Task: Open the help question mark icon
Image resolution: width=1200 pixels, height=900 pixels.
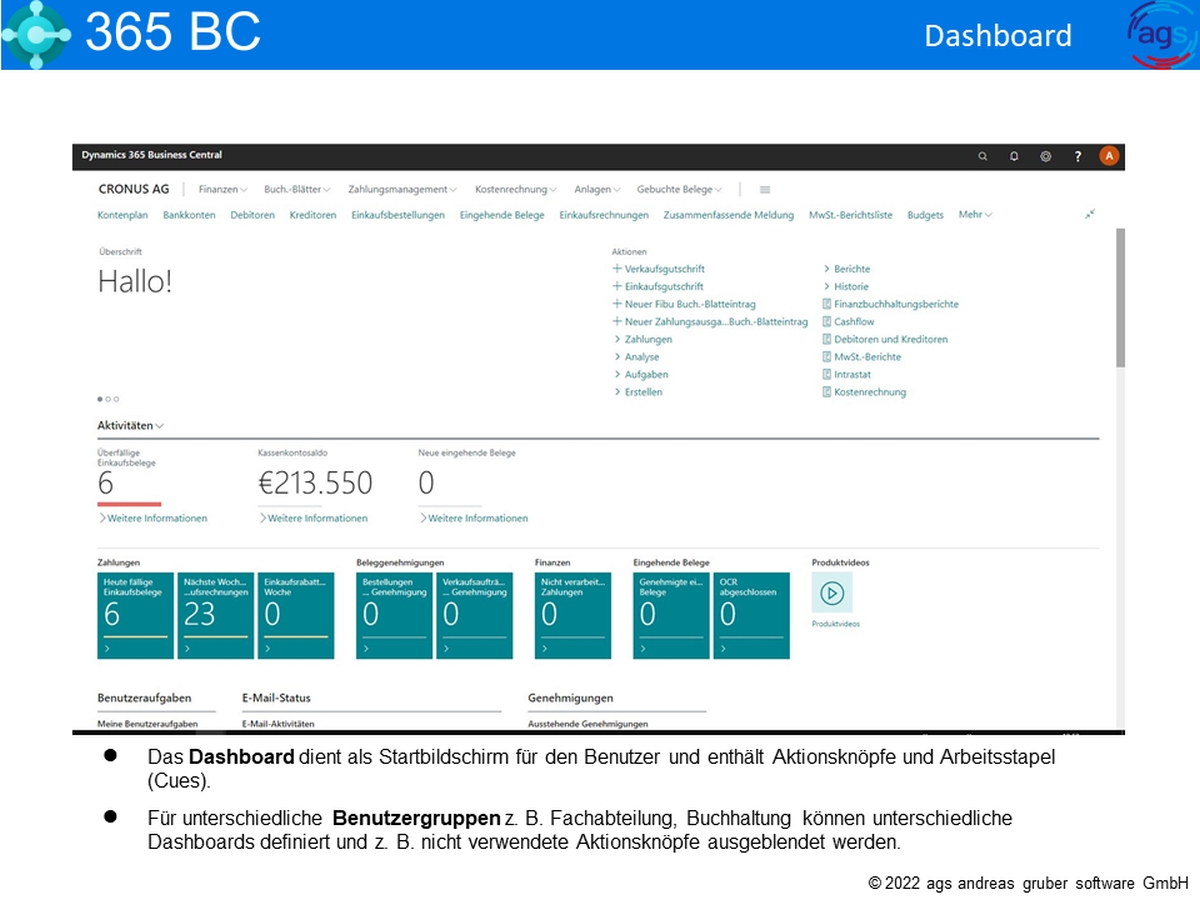Action: pyautogui.click(x=1078, y=156)
